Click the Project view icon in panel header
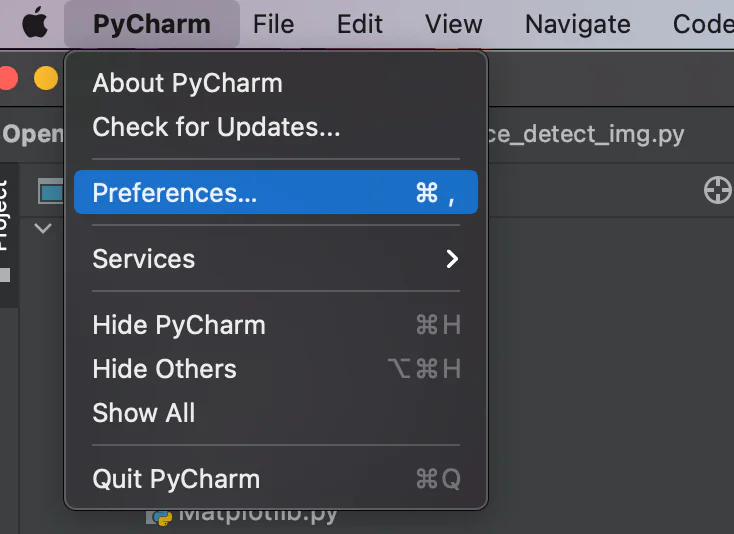 pos(50,190)
